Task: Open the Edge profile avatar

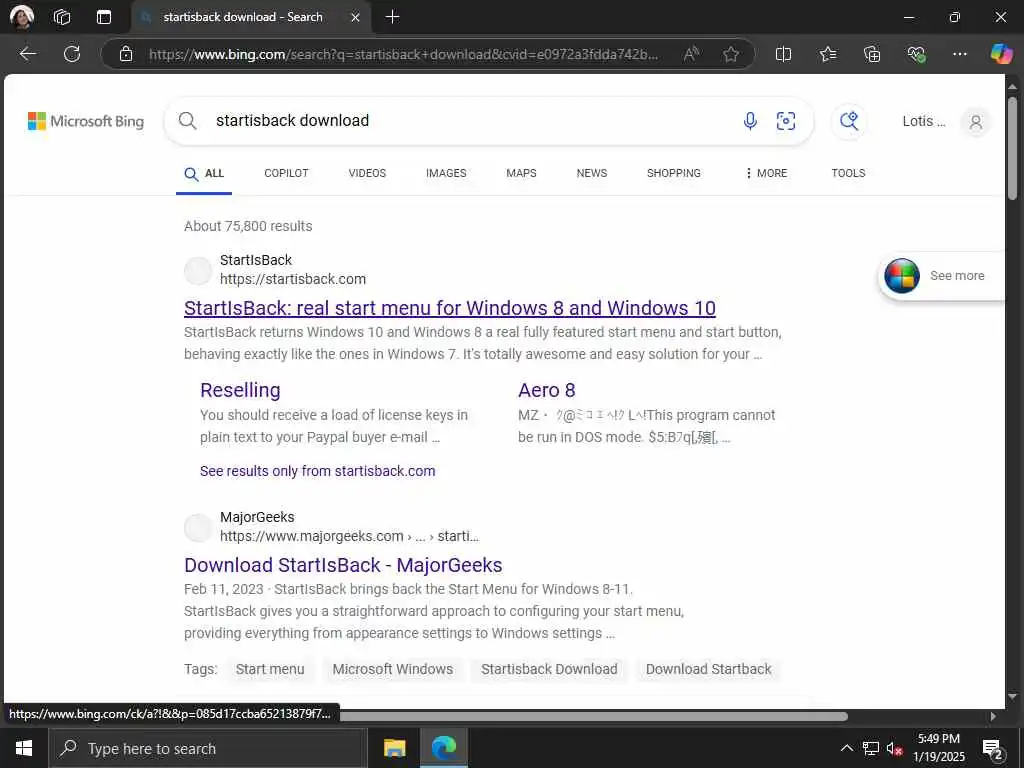Action: 22,16
